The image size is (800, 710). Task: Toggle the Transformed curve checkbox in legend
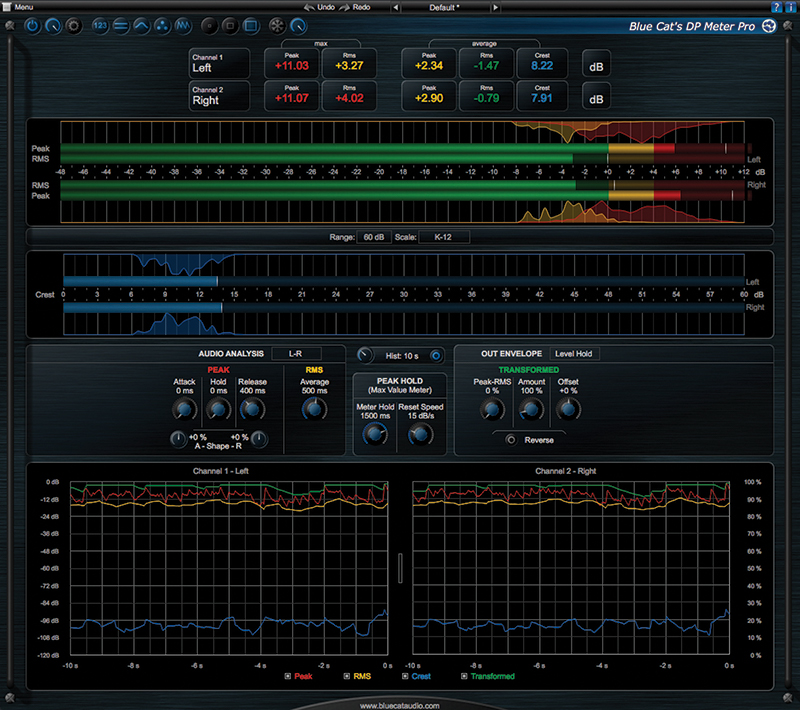(x=464, y=677)
